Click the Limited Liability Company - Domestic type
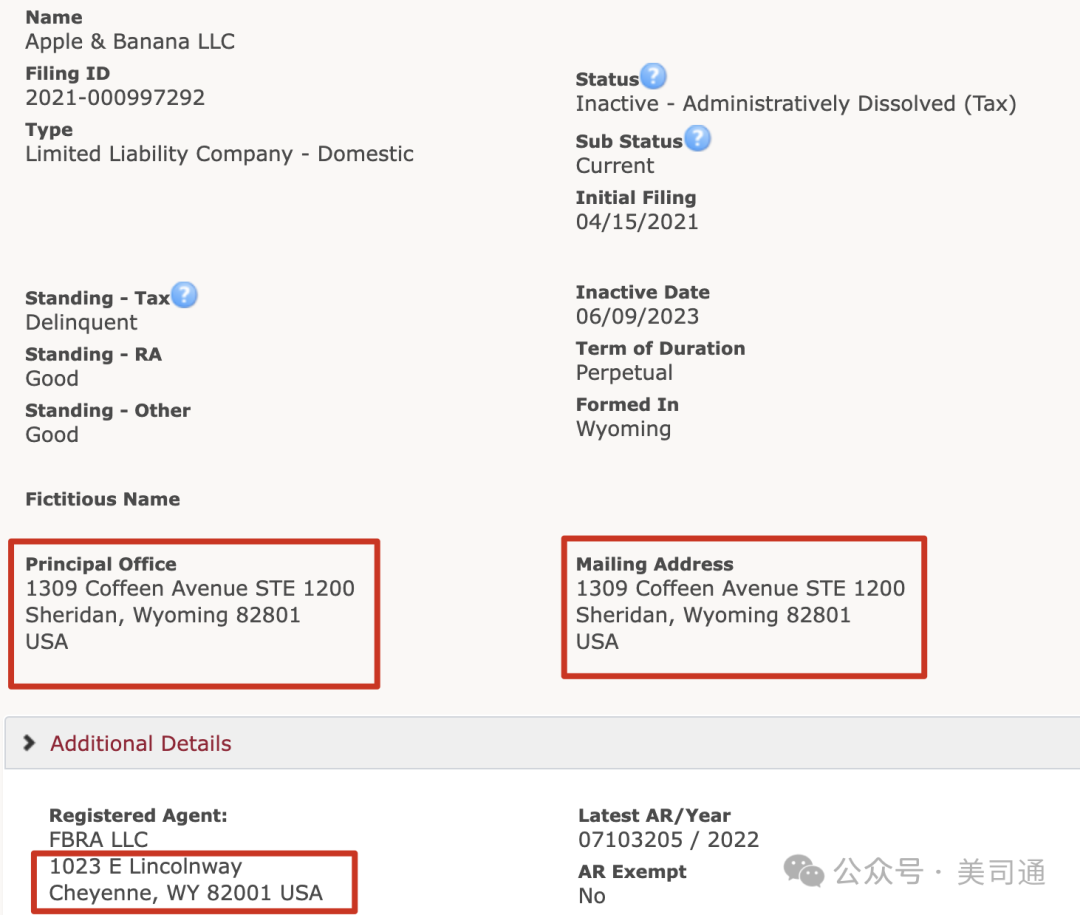The height and width of the screenshot is (915, 1080). pyautogui.click(x=219, y=154)
